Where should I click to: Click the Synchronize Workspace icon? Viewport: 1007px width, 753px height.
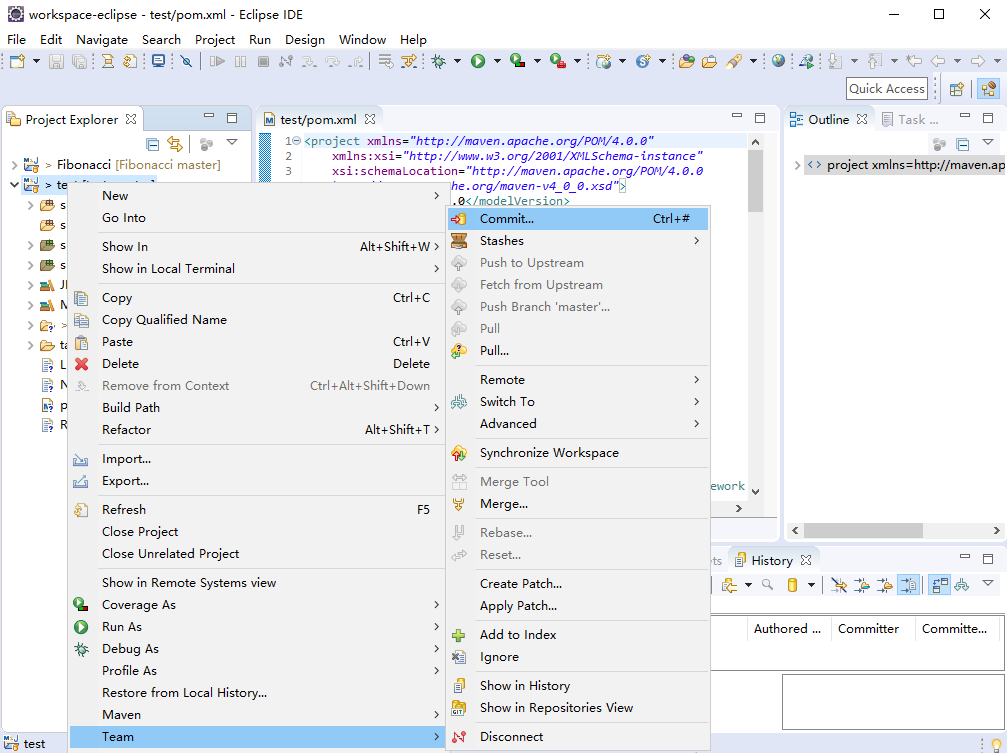pyautogui.click(x=459, y=453)
